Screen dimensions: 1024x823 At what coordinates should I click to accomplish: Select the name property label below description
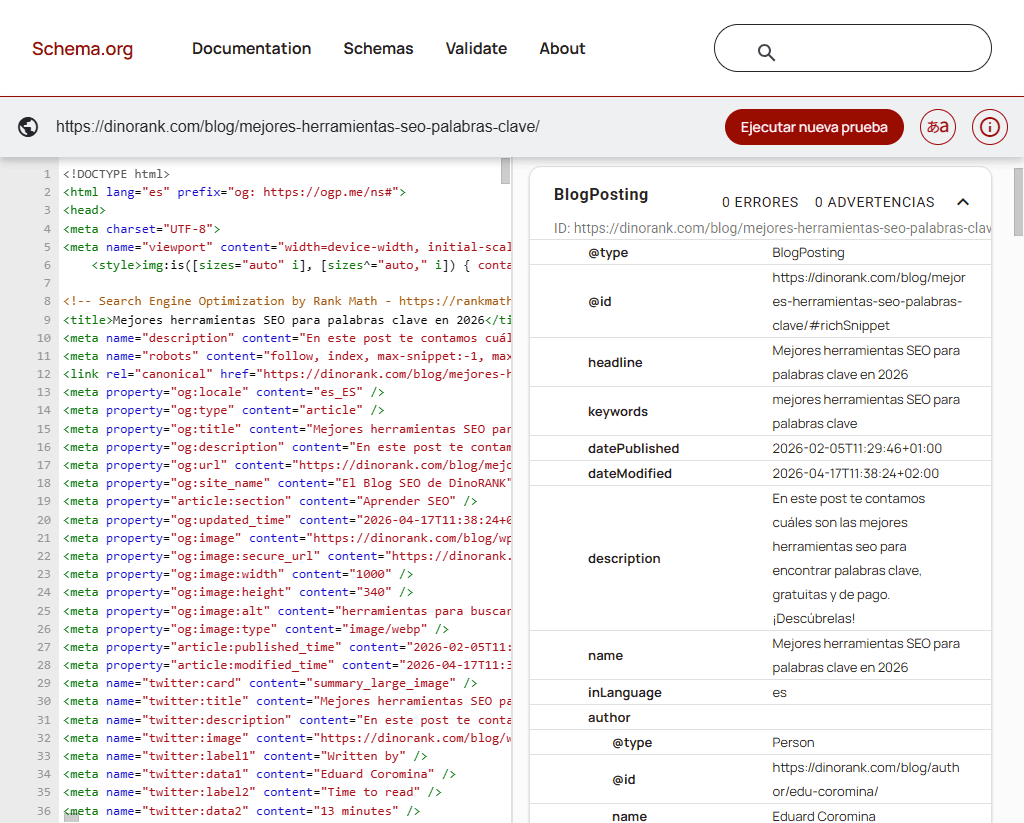click(605, 656)
